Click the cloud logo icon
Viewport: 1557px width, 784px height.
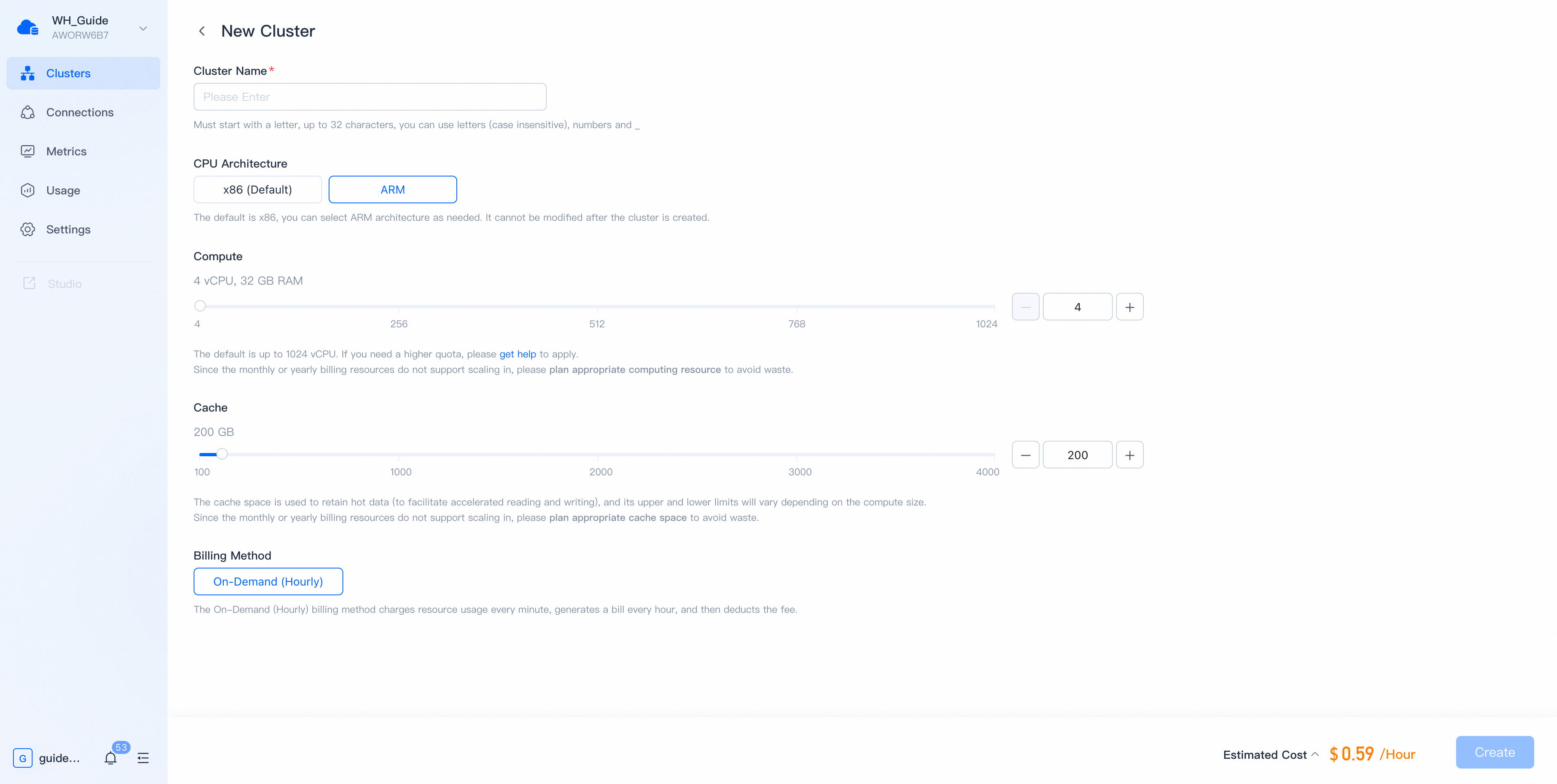(x=28, y=28)
